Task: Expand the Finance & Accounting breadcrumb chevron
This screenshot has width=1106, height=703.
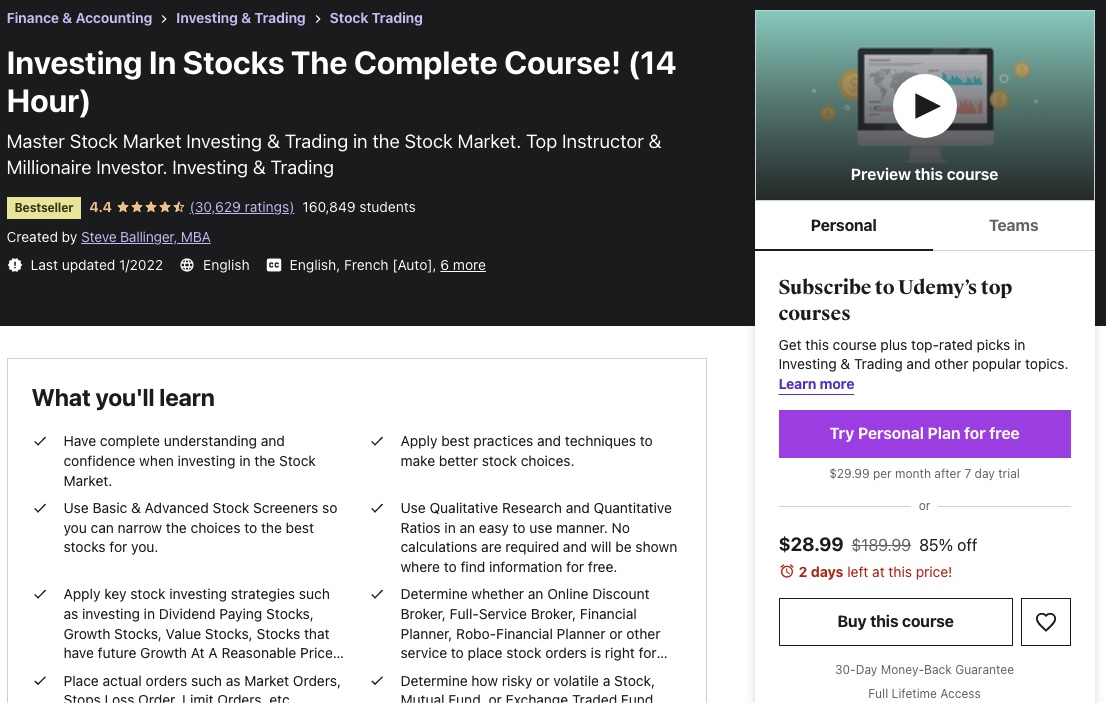Action: (163, 18)
